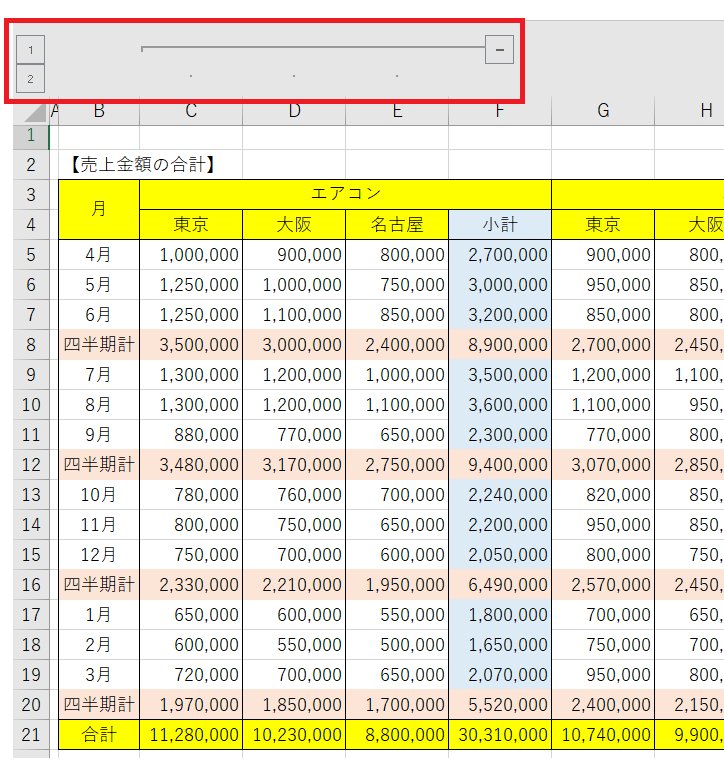Select the 小計 header cell

(x=500, y=225)
